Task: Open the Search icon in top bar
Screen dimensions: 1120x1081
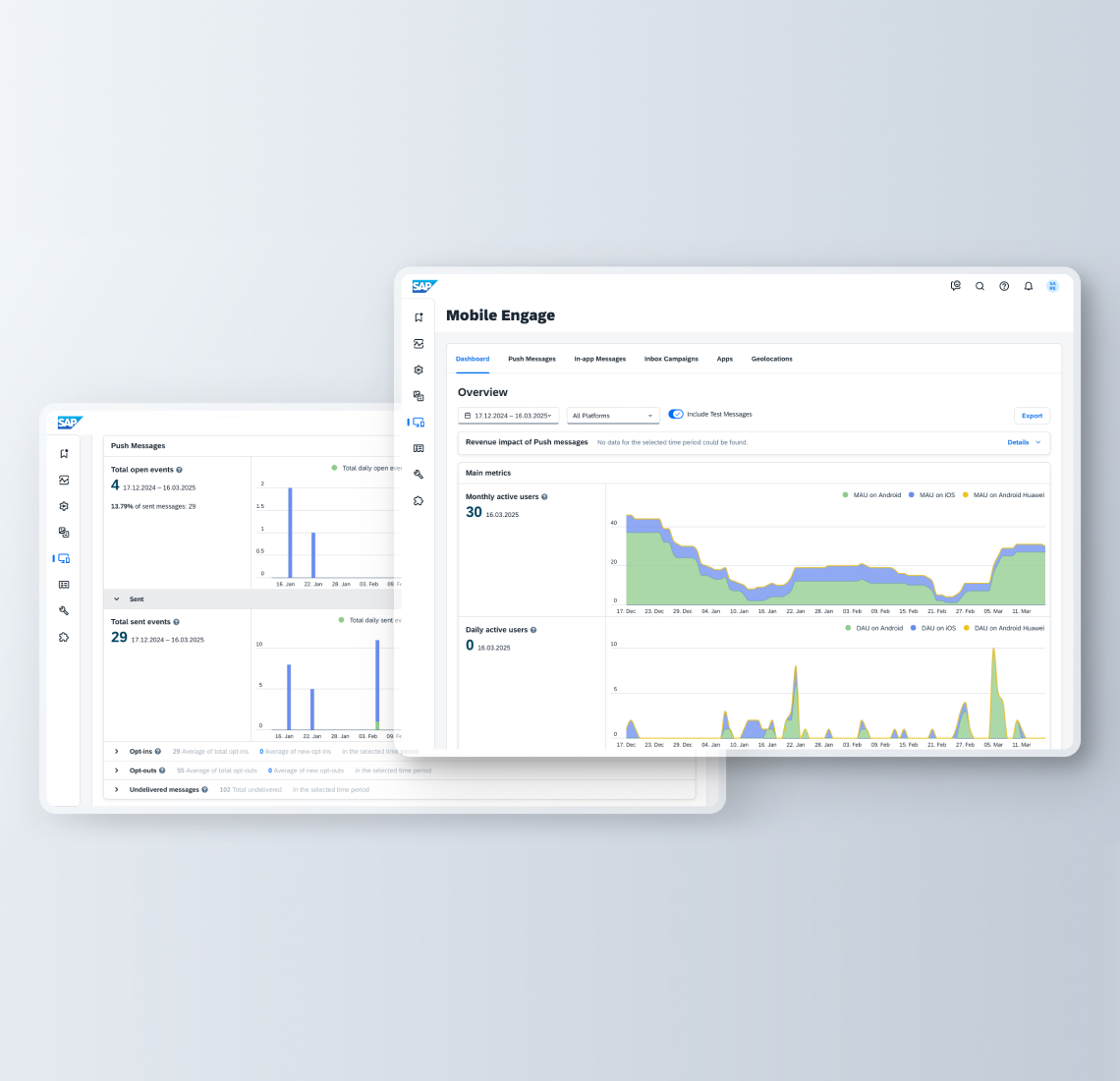Action: click(x=980, y=286)
